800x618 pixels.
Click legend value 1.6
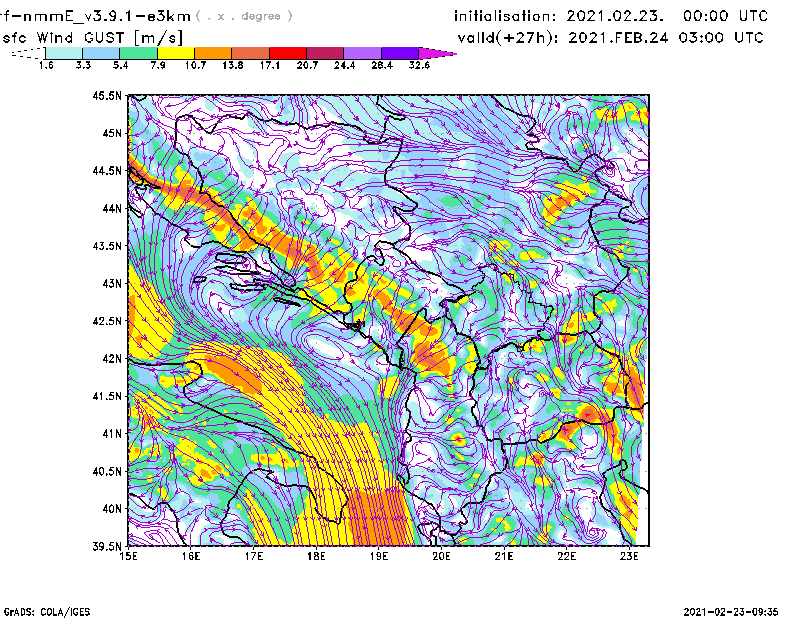click(x=46, y=65)
